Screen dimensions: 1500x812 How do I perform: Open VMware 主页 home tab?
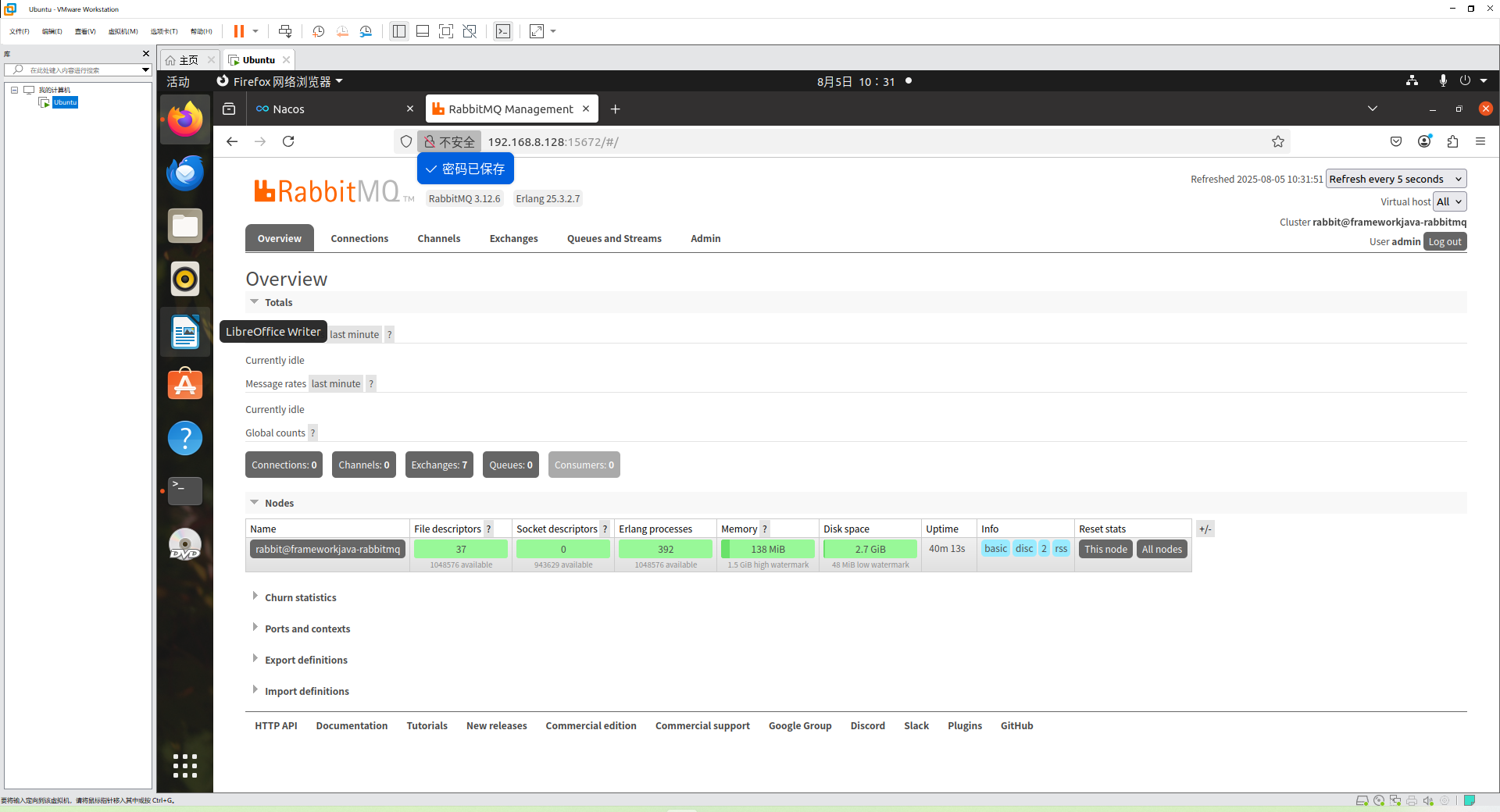pos(190,60)
